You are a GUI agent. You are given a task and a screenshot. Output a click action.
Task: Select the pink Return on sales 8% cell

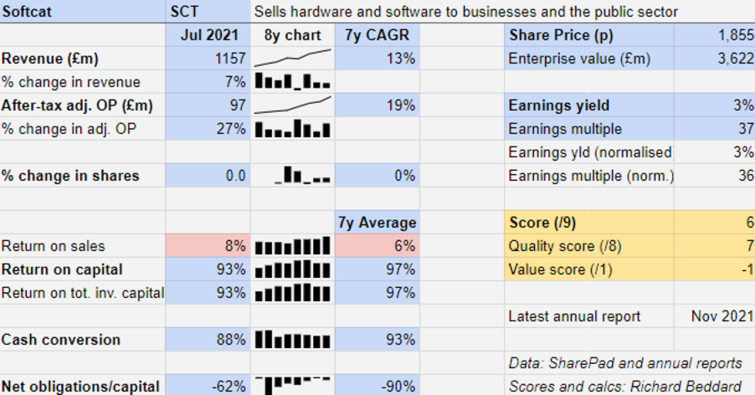tap(208, 246)
